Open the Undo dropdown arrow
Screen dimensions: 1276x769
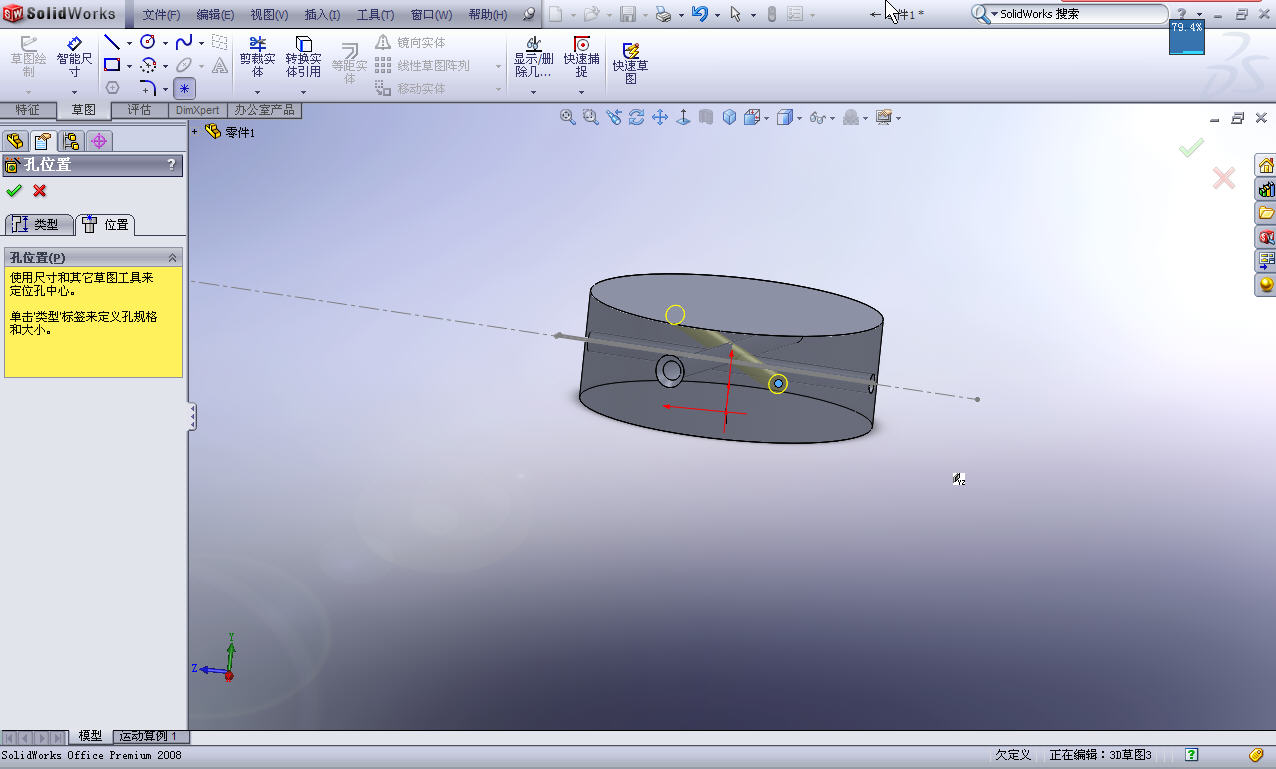[717, 15]
